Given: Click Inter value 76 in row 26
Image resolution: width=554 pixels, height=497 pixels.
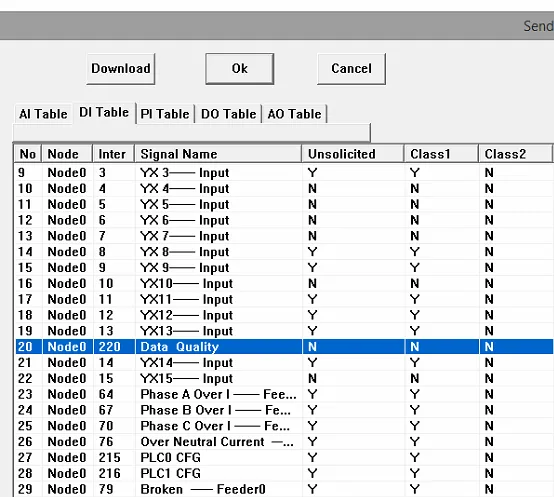Looking at the screenshot, I should [x=106, y=442].
